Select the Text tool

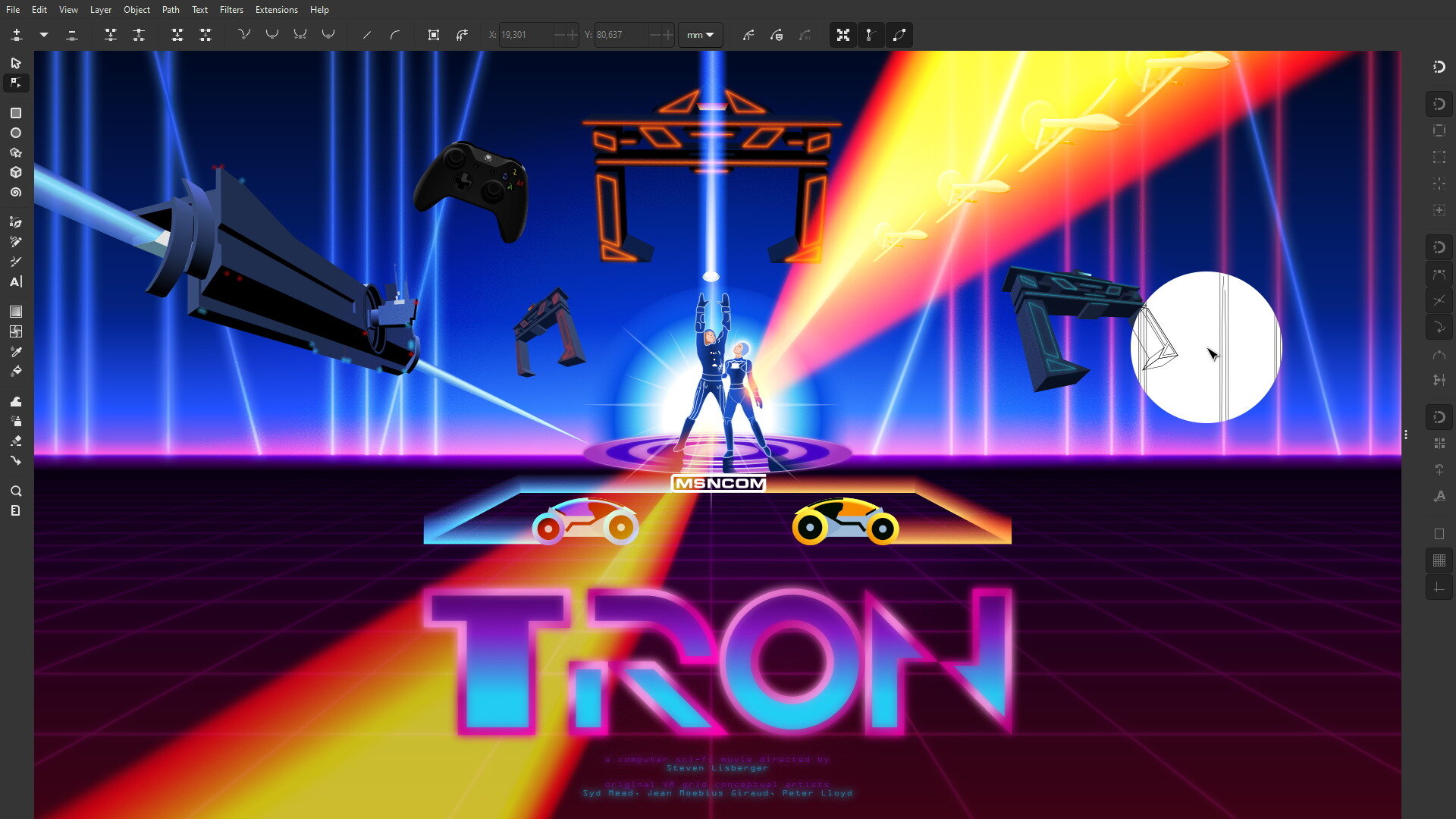pos(15,281)
